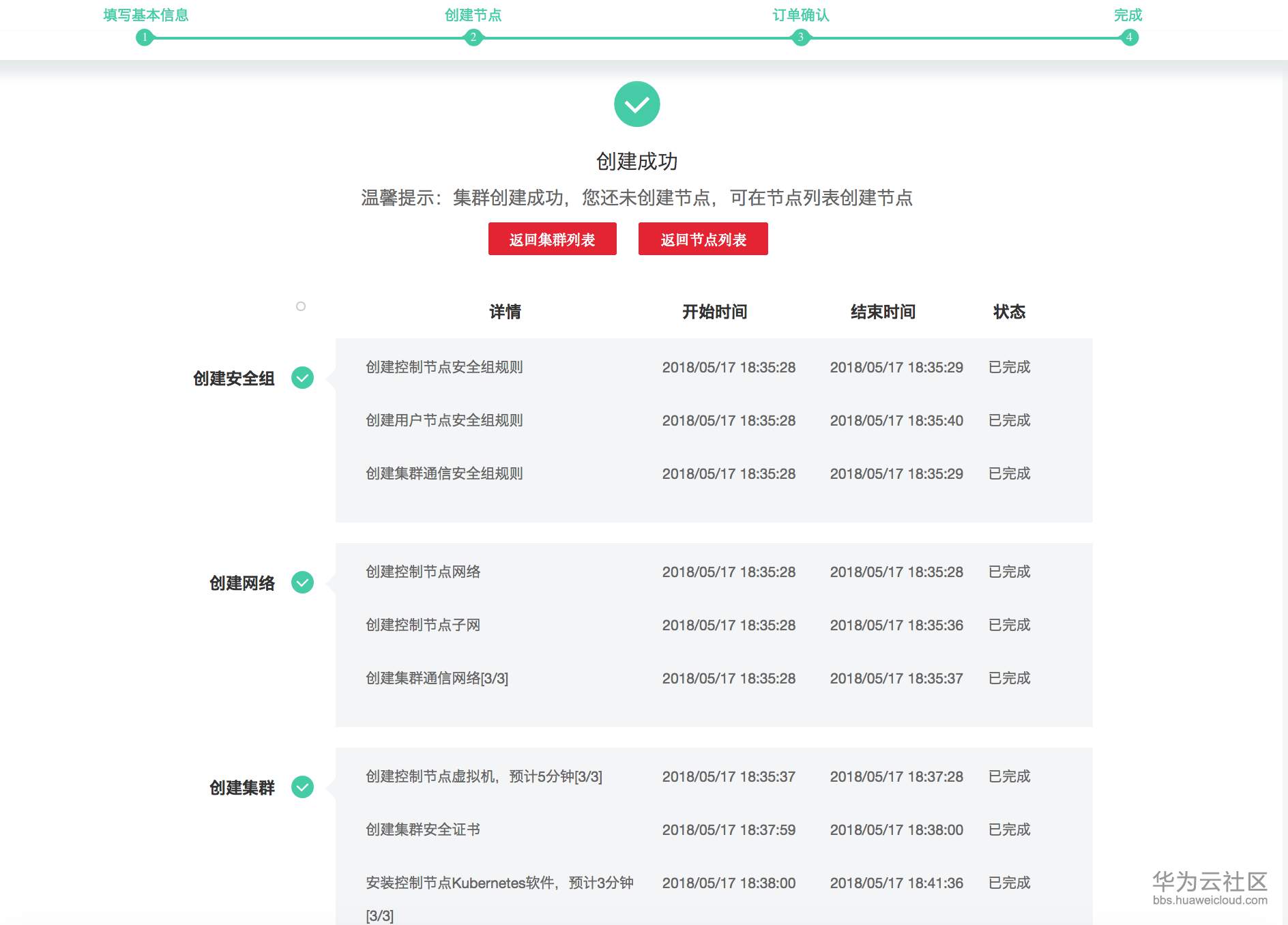This screenshot has height=925, width=1288.
Task: Select the small circle above the task timeline
Action: 301,307
